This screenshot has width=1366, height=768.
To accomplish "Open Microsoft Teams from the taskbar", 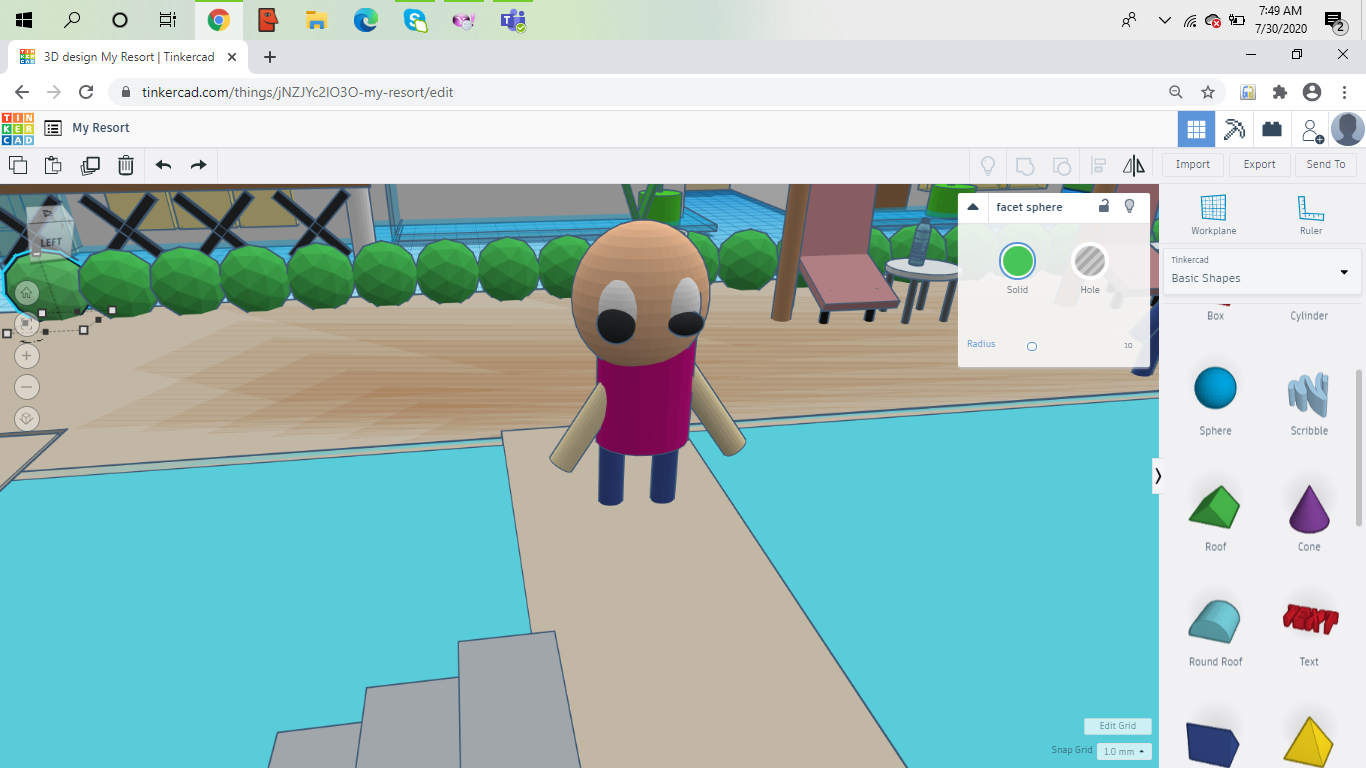I will tap(513, 20).
